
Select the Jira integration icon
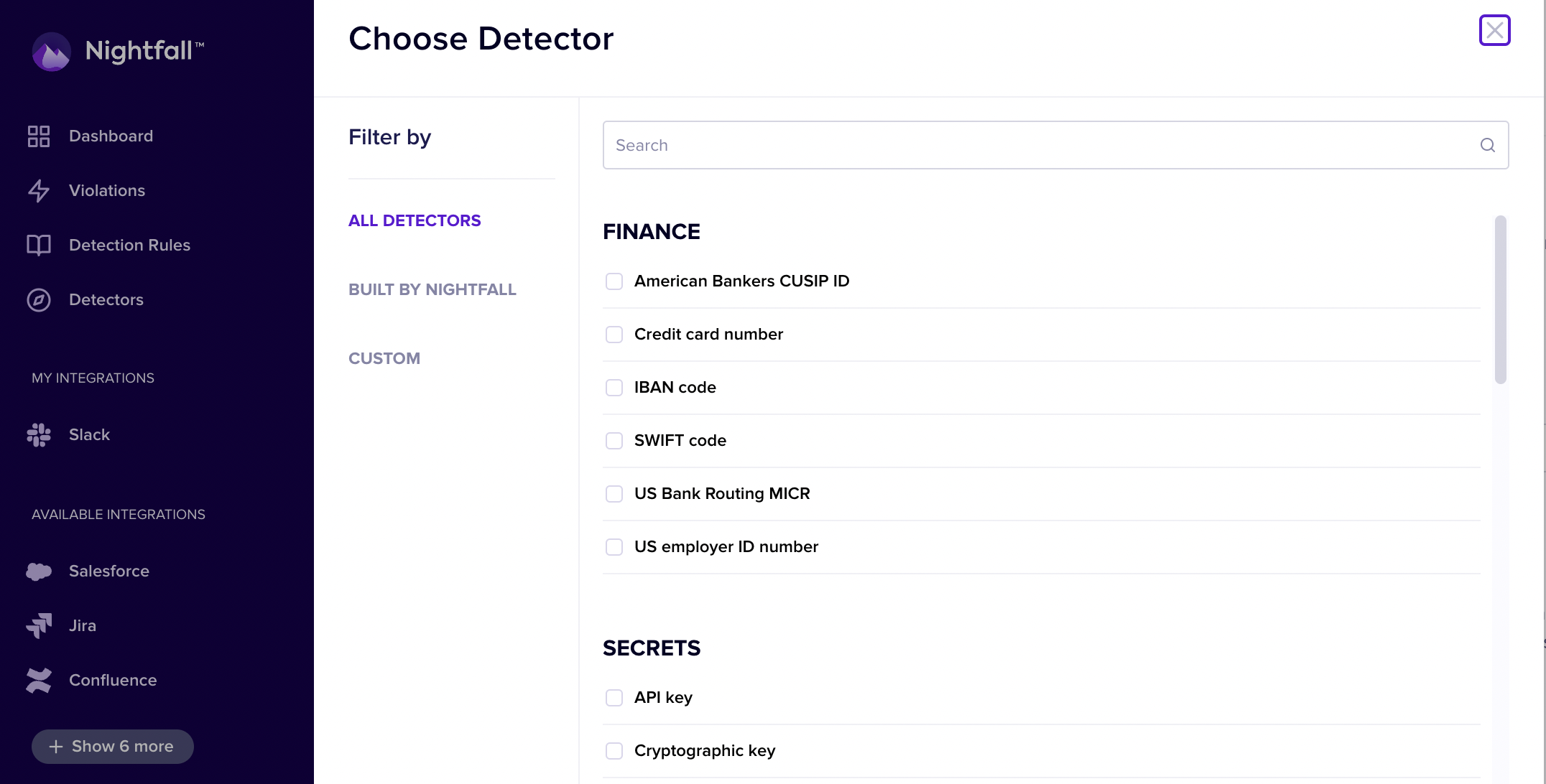tap(39, 626)
